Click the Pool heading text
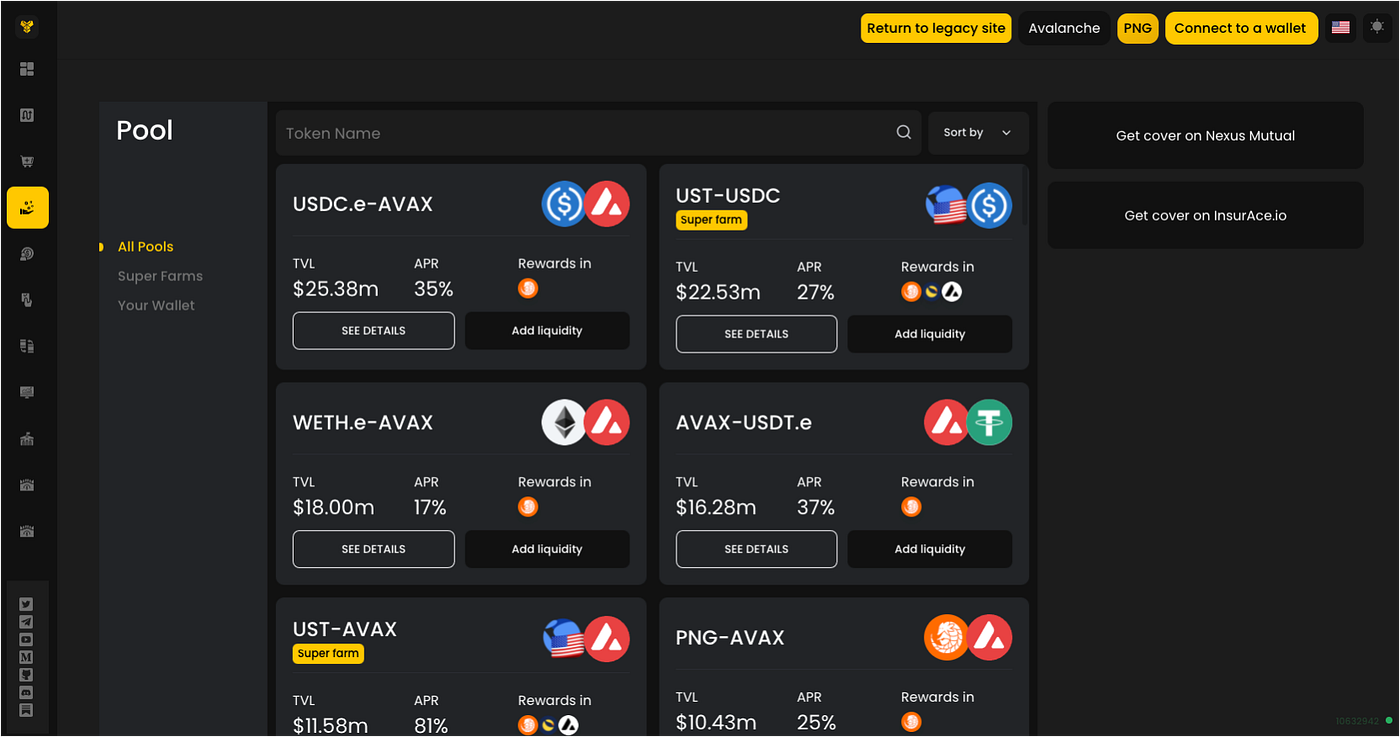Viewport: 1400px width, 737px height. 145,130
